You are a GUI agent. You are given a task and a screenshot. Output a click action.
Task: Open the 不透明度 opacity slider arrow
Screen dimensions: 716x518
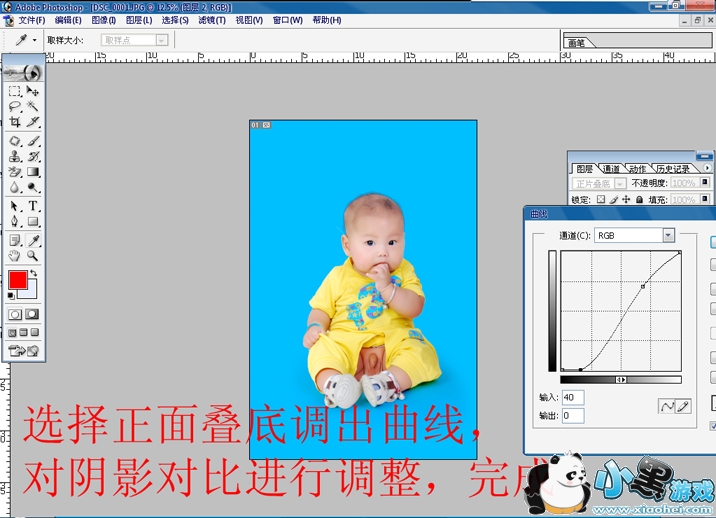click(x=705, y=183)
